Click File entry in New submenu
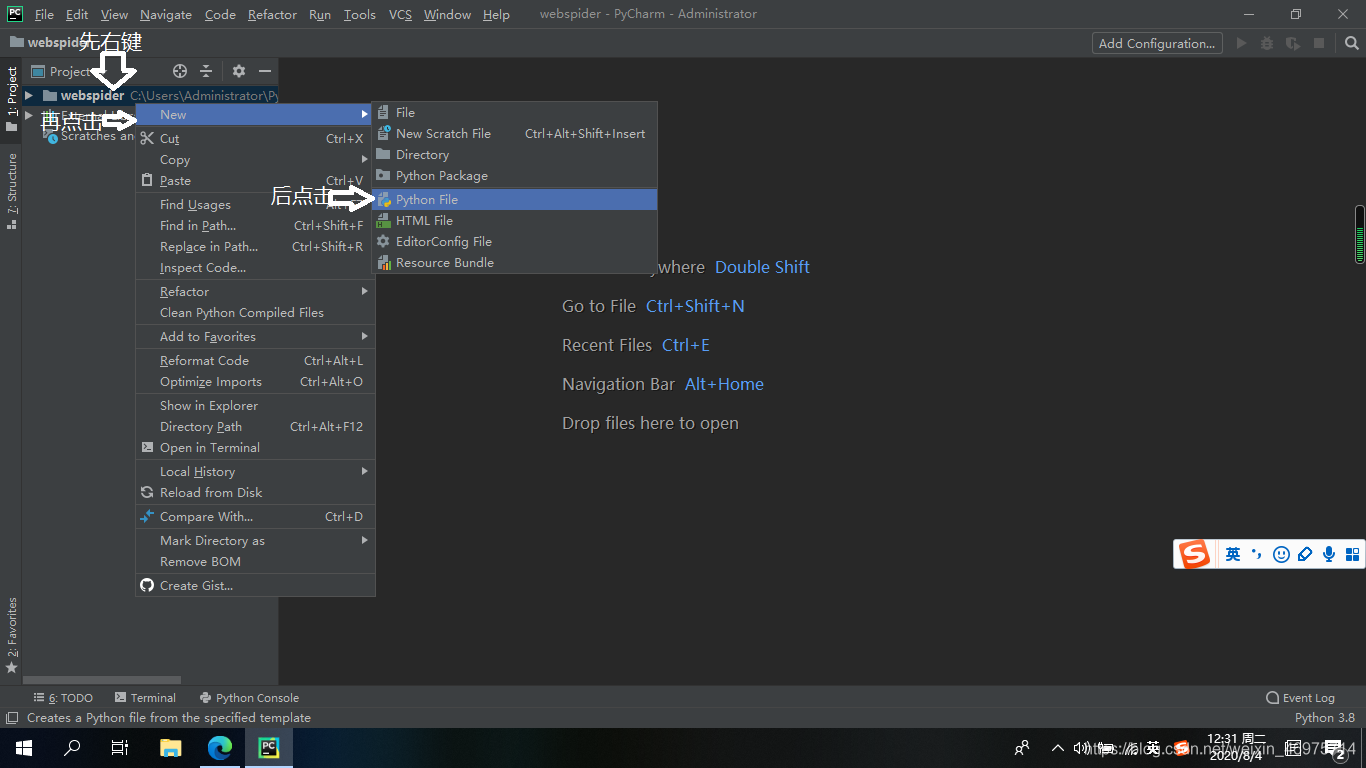This screenshot has height=768, width=1366. (x=515, y=112)
